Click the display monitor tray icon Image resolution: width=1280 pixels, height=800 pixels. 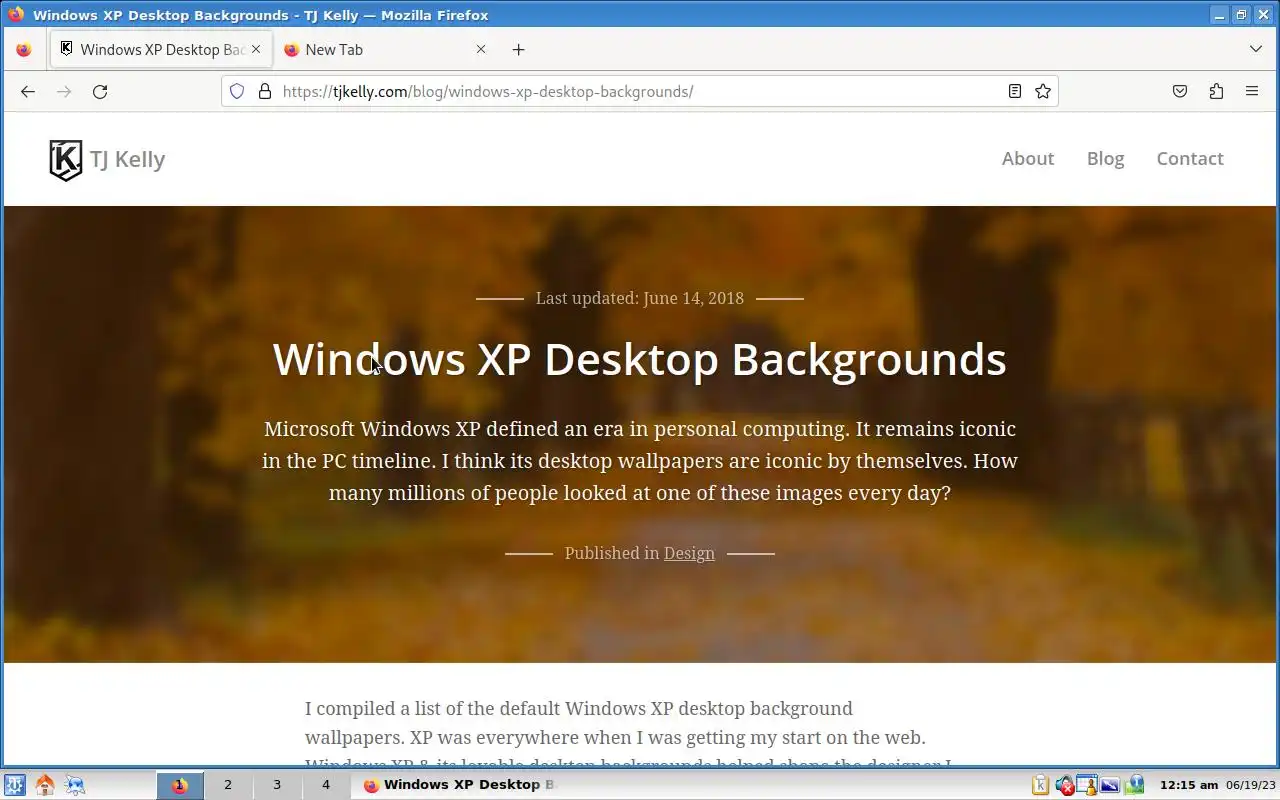(x=1110, y=785)
